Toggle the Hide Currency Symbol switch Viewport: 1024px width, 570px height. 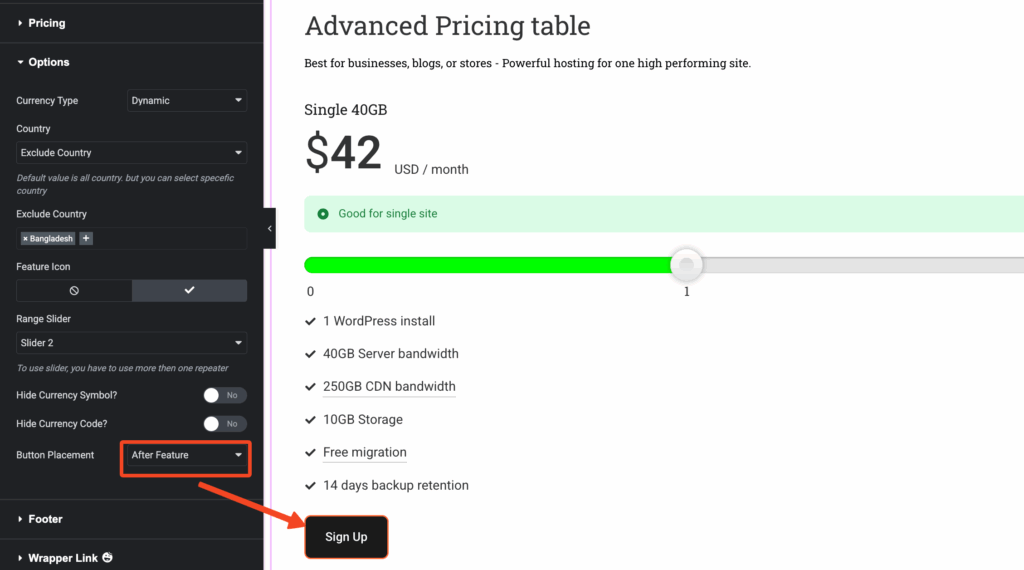[225, 395]
